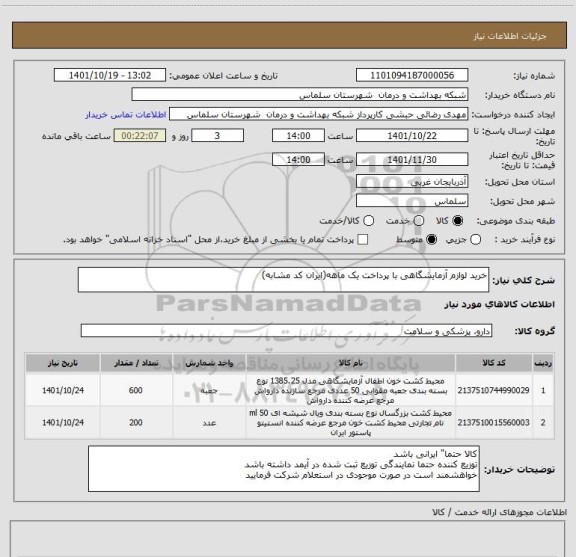Select the خدمت radio button

click(x=419, y=220)
